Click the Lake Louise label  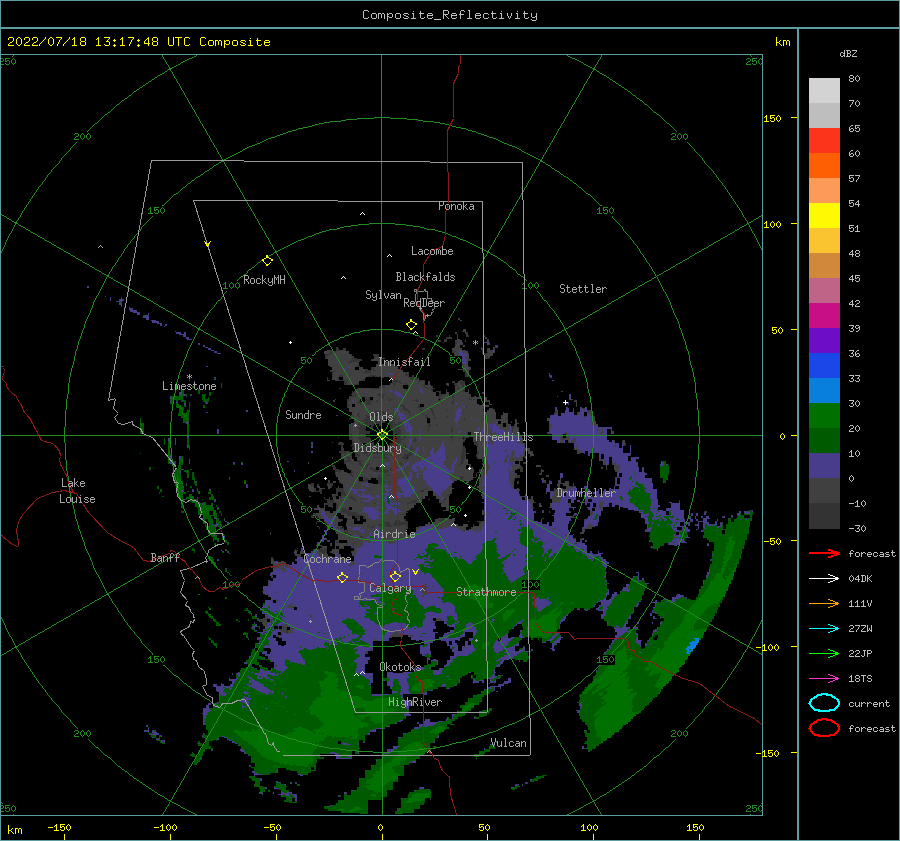(x=77, y=491)
